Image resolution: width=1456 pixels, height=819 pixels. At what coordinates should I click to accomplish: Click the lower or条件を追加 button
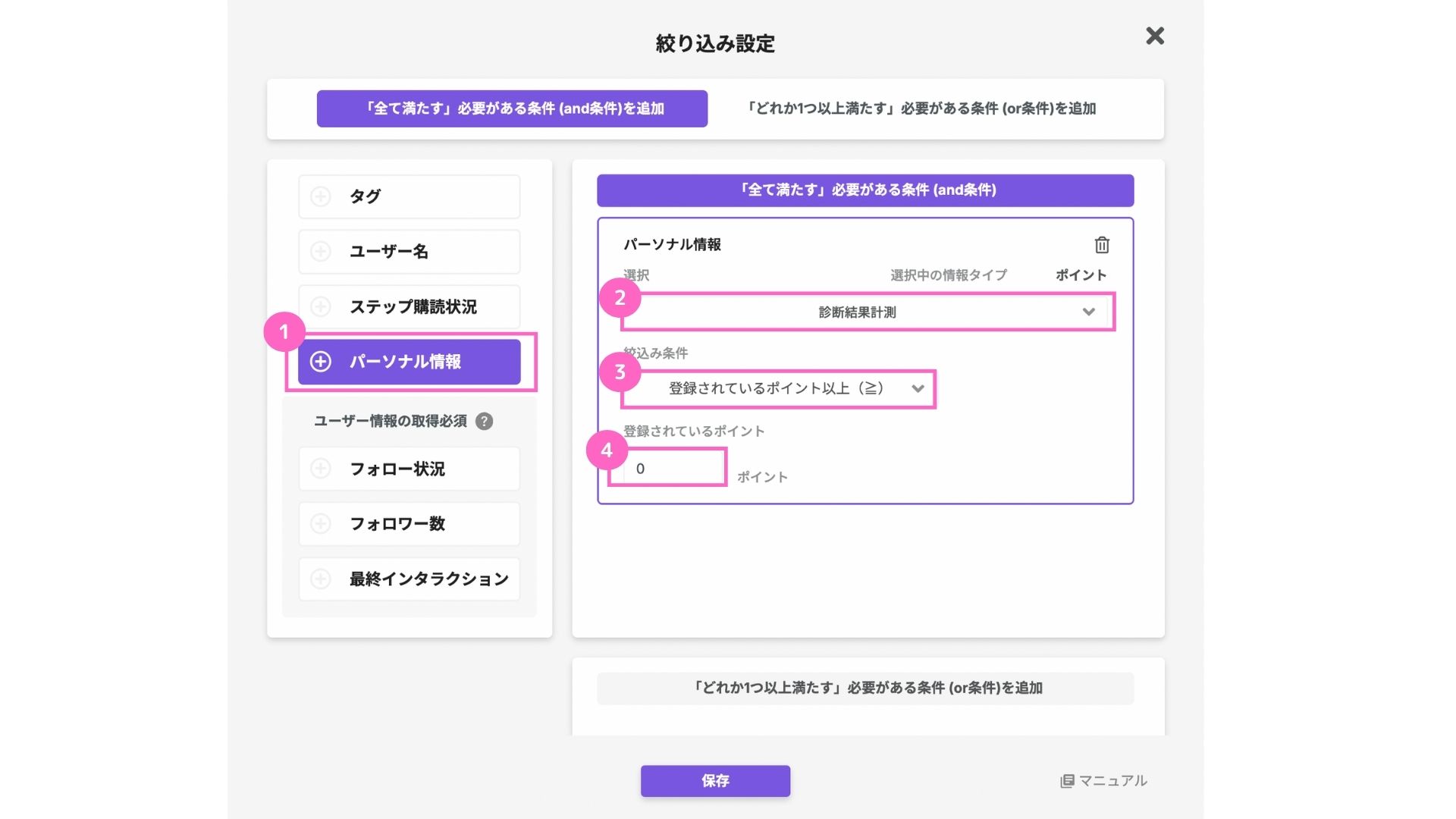(865, 689)
